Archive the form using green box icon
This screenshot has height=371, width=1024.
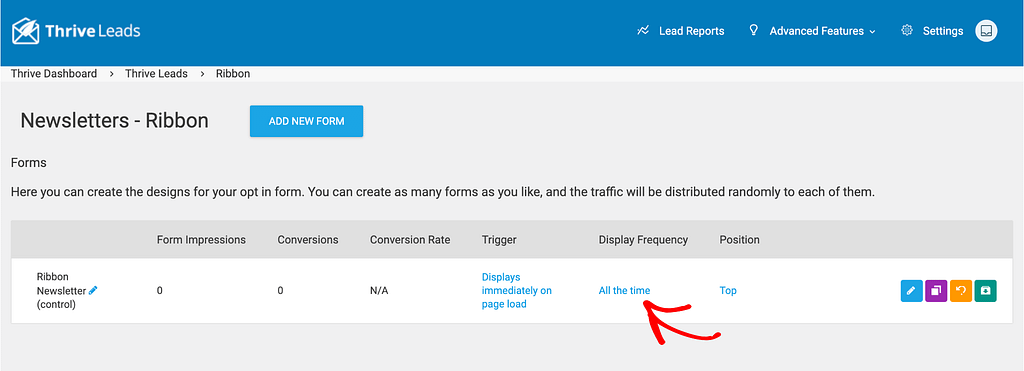[985, 291]
